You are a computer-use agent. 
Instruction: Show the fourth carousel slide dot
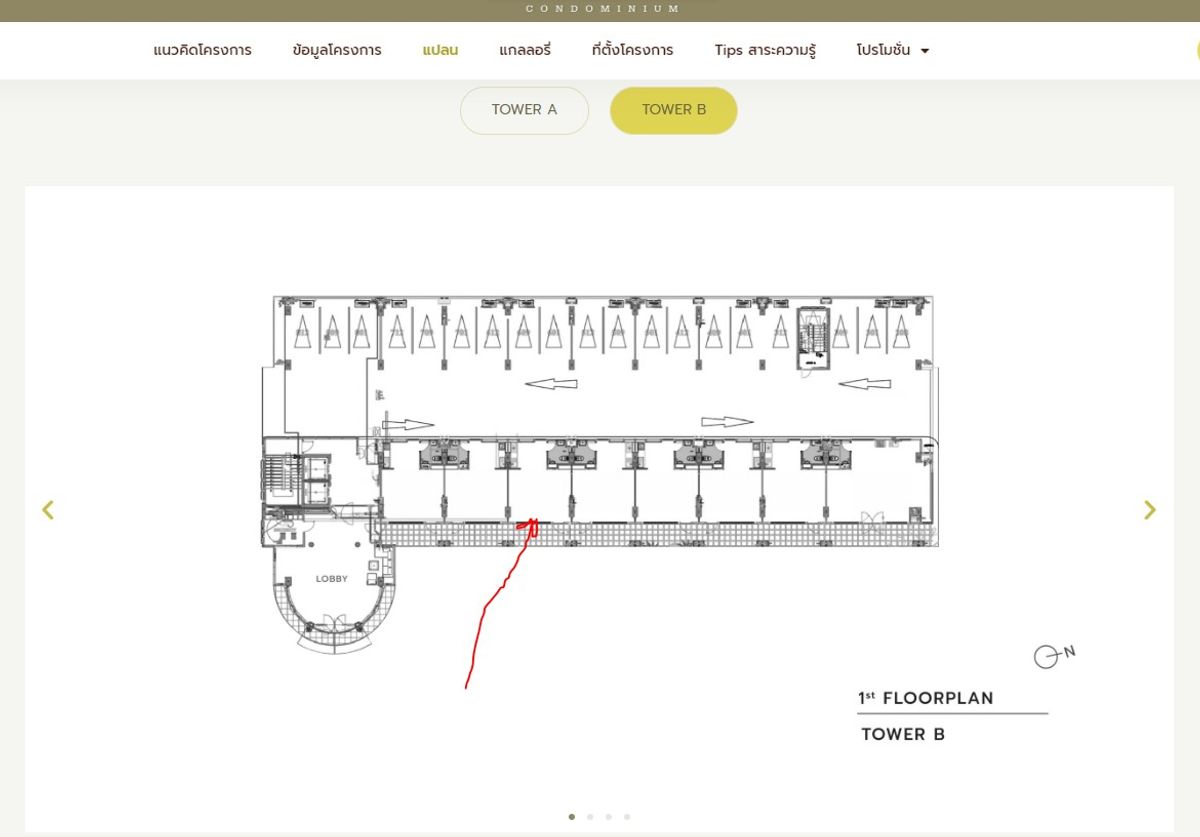point(627,817)
